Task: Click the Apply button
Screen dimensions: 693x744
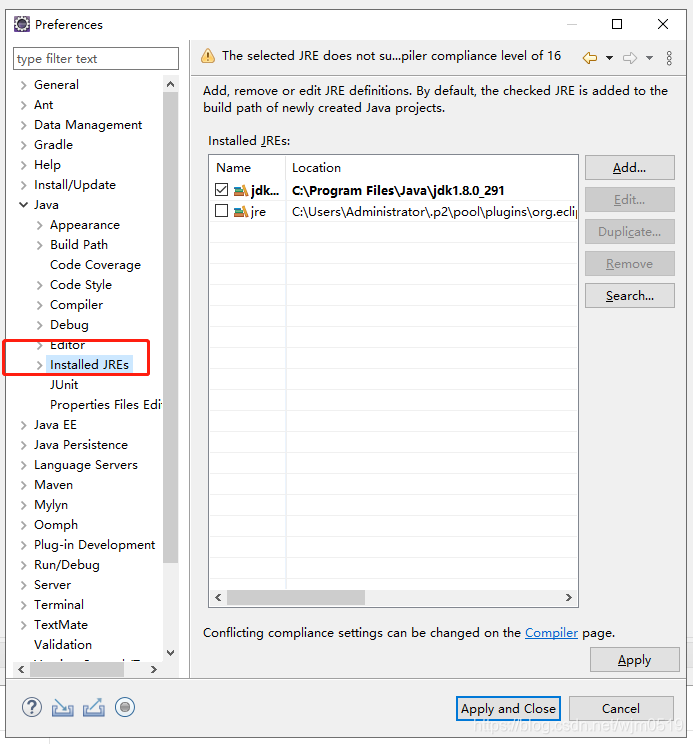Action: point(635,660)
